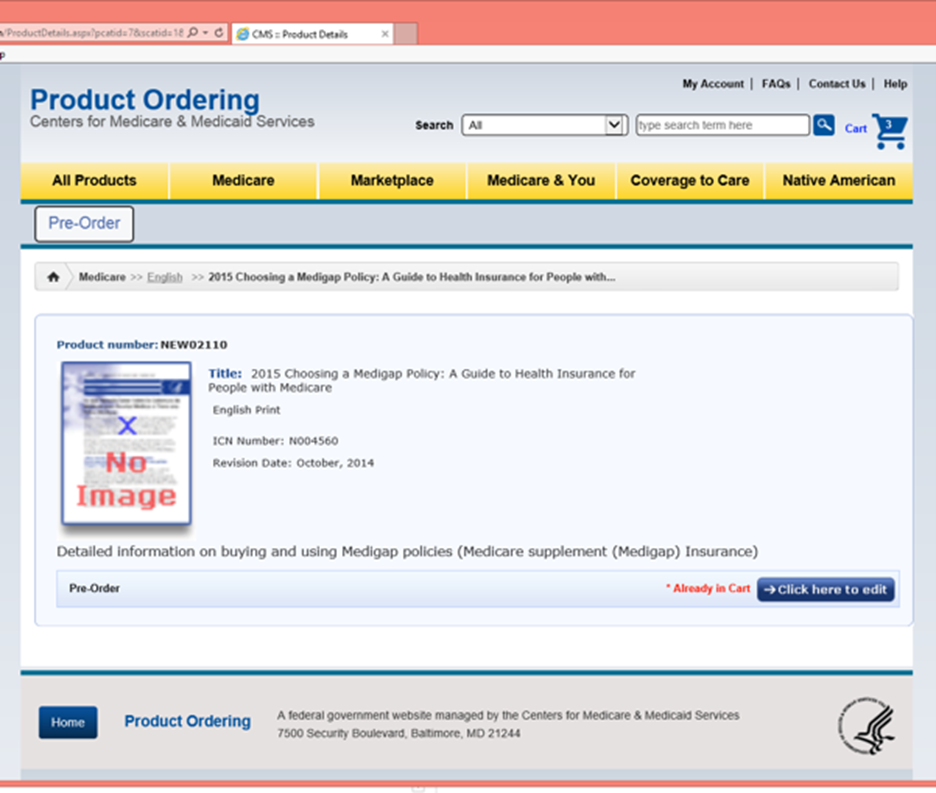Open the My Account link

(x=713, y=84)
